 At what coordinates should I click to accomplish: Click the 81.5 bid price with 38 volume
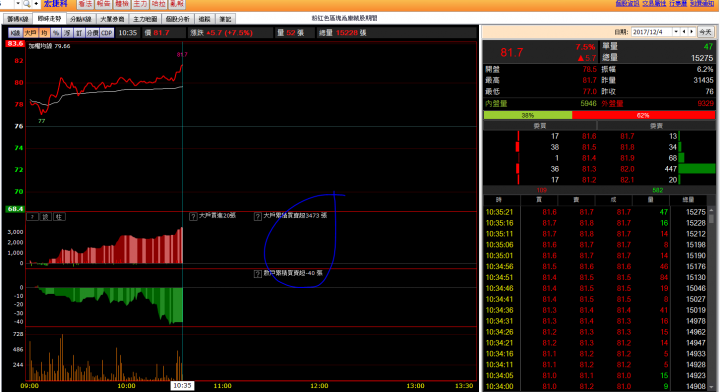point(589,147)
